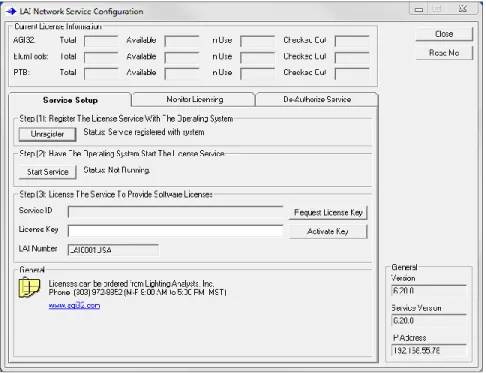Viewport: 486px width, 373px height.
Task: Switch to the Service Setup tab
Action: coord(70,100)
